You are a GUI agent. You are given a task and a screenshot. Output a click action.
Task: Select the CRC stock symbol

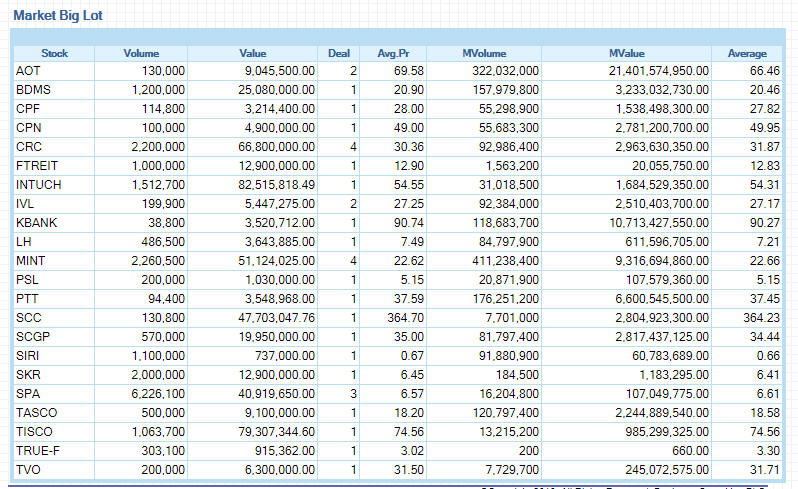(28, 147)
